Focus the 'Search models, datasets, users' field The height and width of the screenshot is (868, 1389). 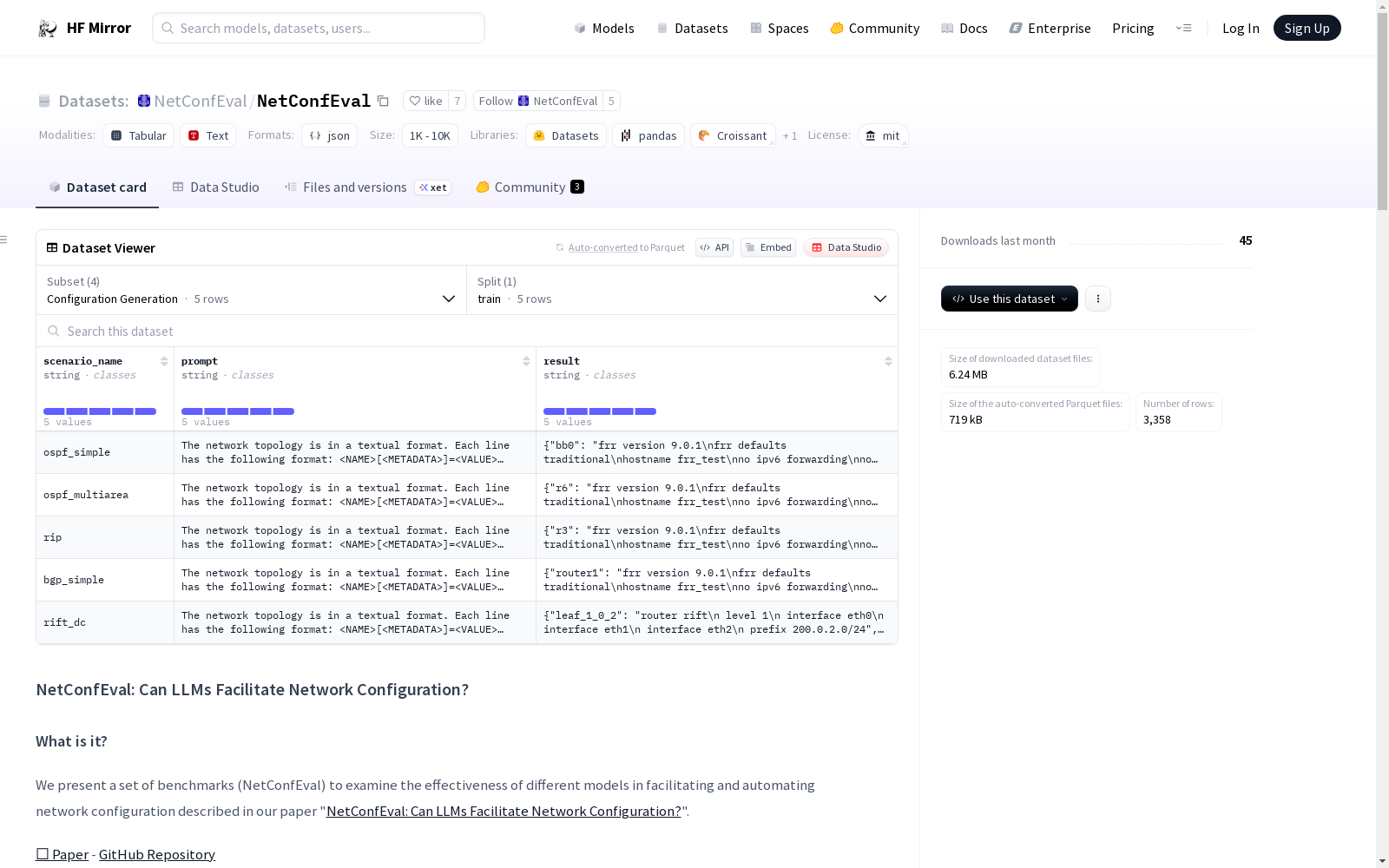[x=319, y=28]
